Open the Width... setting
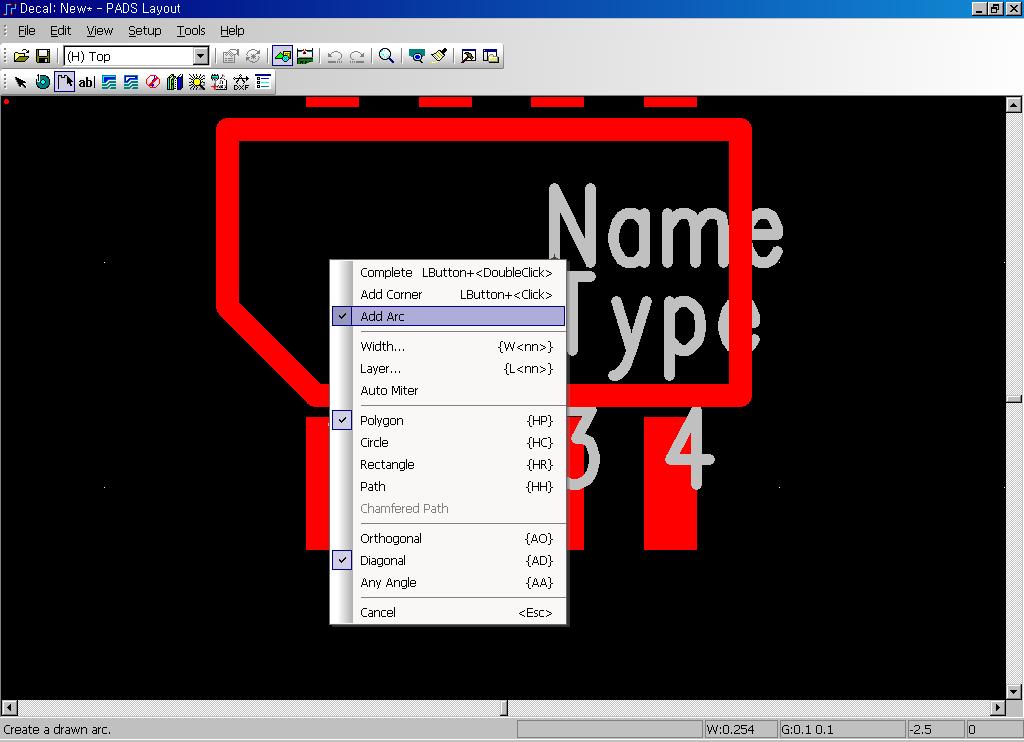Viewport: 1024px width, 742px height. point(448,347)
